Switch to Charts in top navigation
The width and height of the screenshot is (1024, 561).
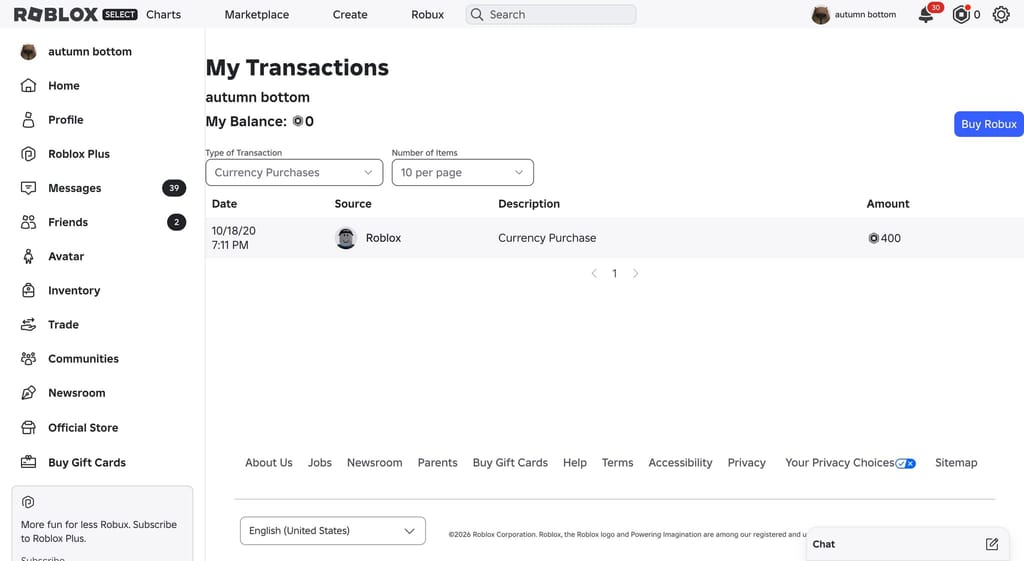tap(163, 14)
